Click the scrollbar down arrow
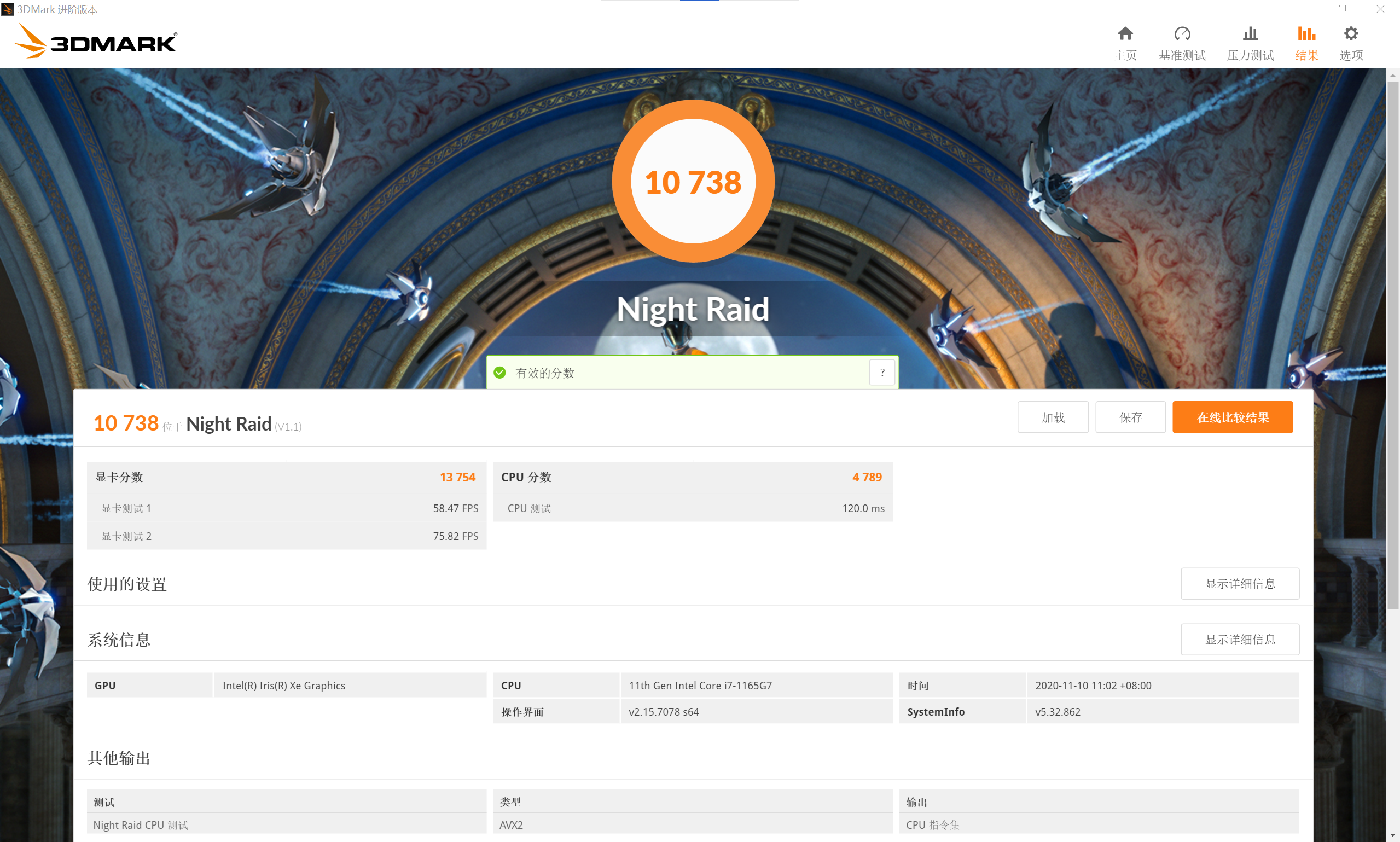Screen dimensions: 1400x842 coord(1393,835)
